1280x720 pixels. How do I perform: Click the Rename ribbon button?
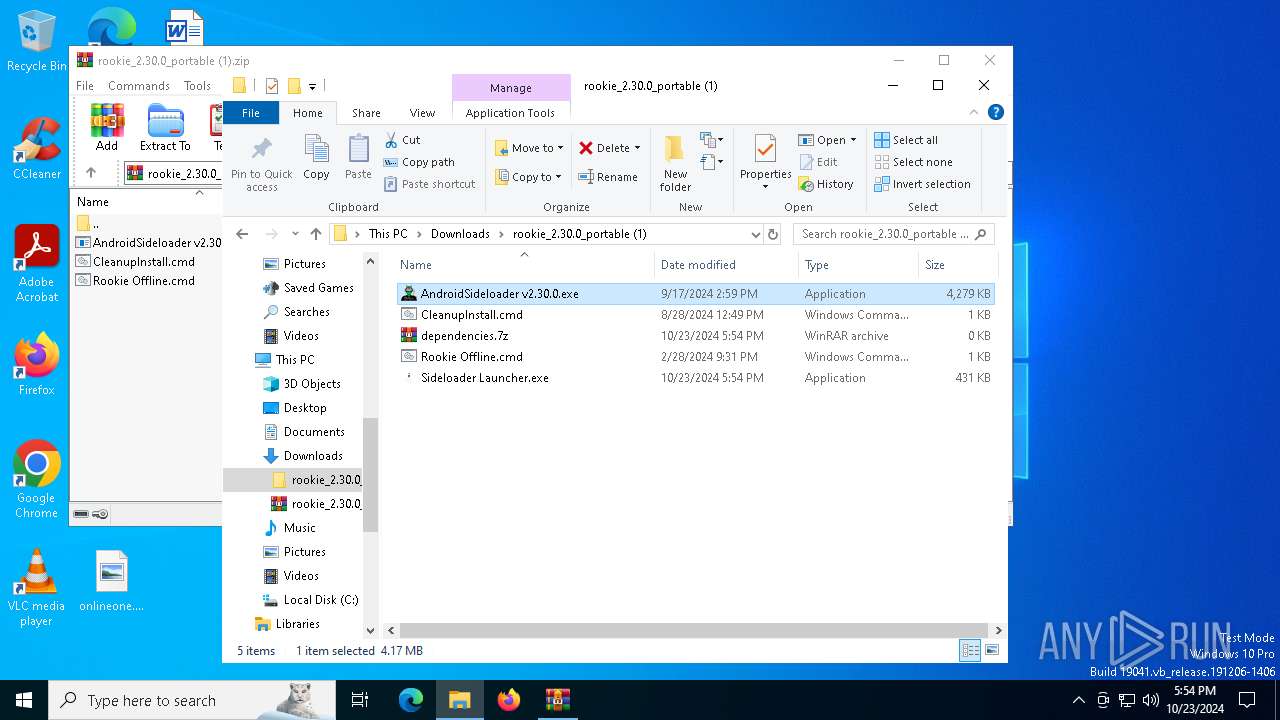click(608, 177)
